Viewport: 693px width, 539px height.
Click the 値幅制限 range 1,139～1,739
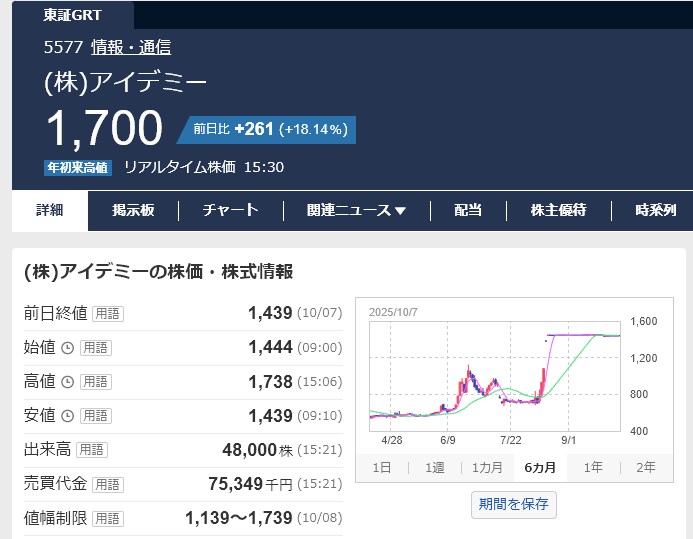click(x=239, y=518)
